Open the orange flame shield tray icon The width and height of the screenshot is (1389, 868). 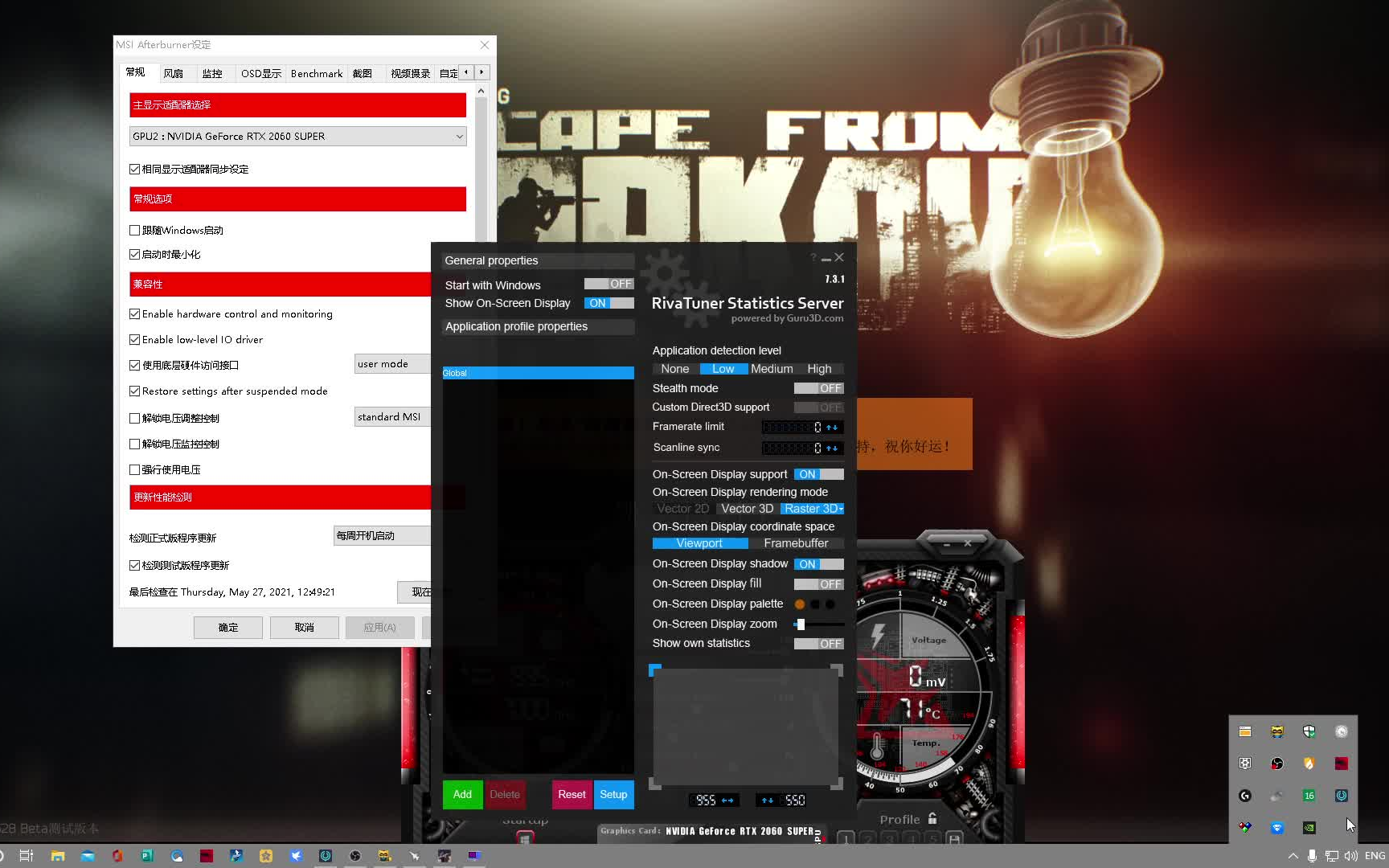tap(1309, 764)
